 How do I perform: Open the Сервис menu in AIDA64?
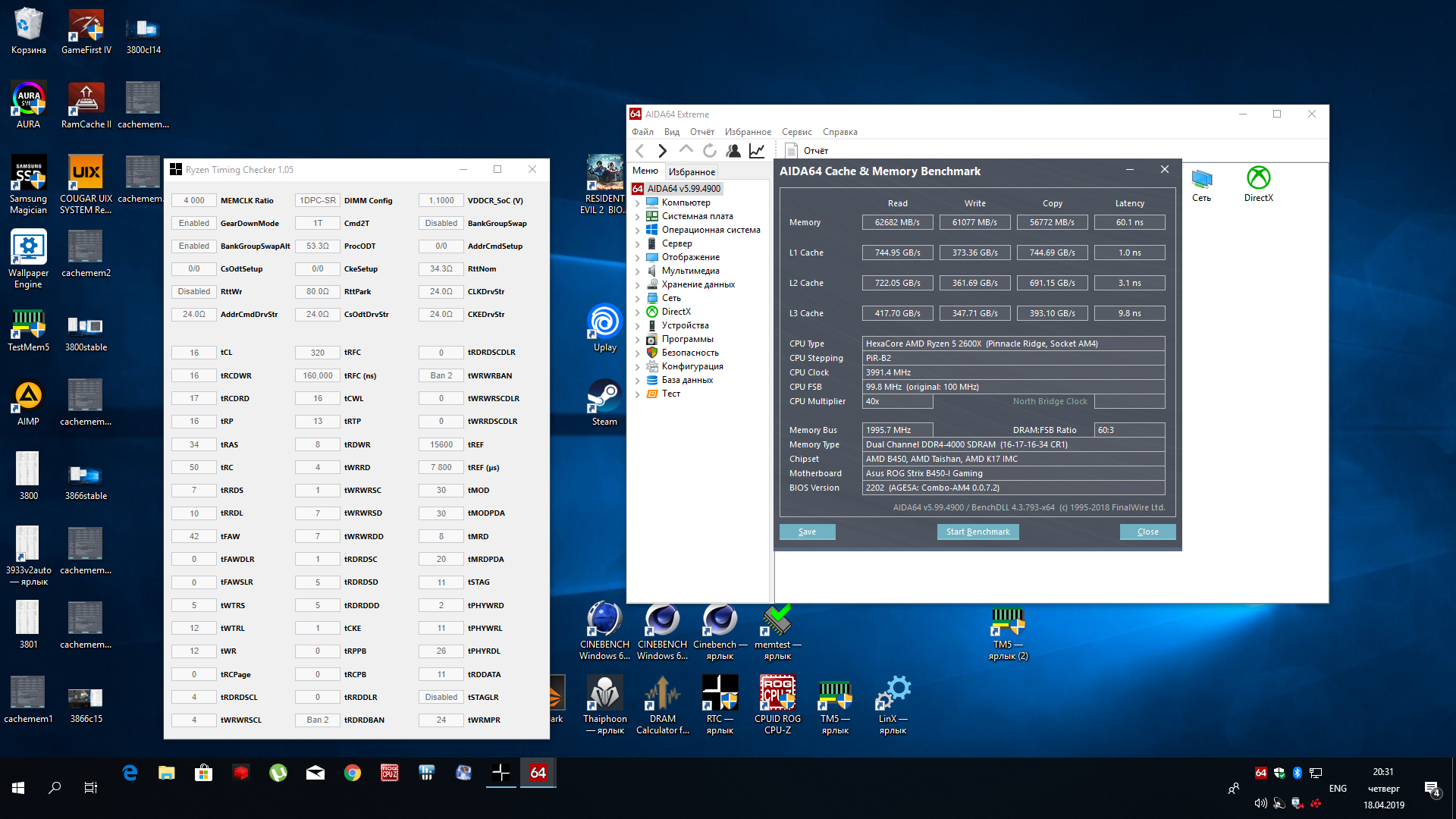pos(796,132)
